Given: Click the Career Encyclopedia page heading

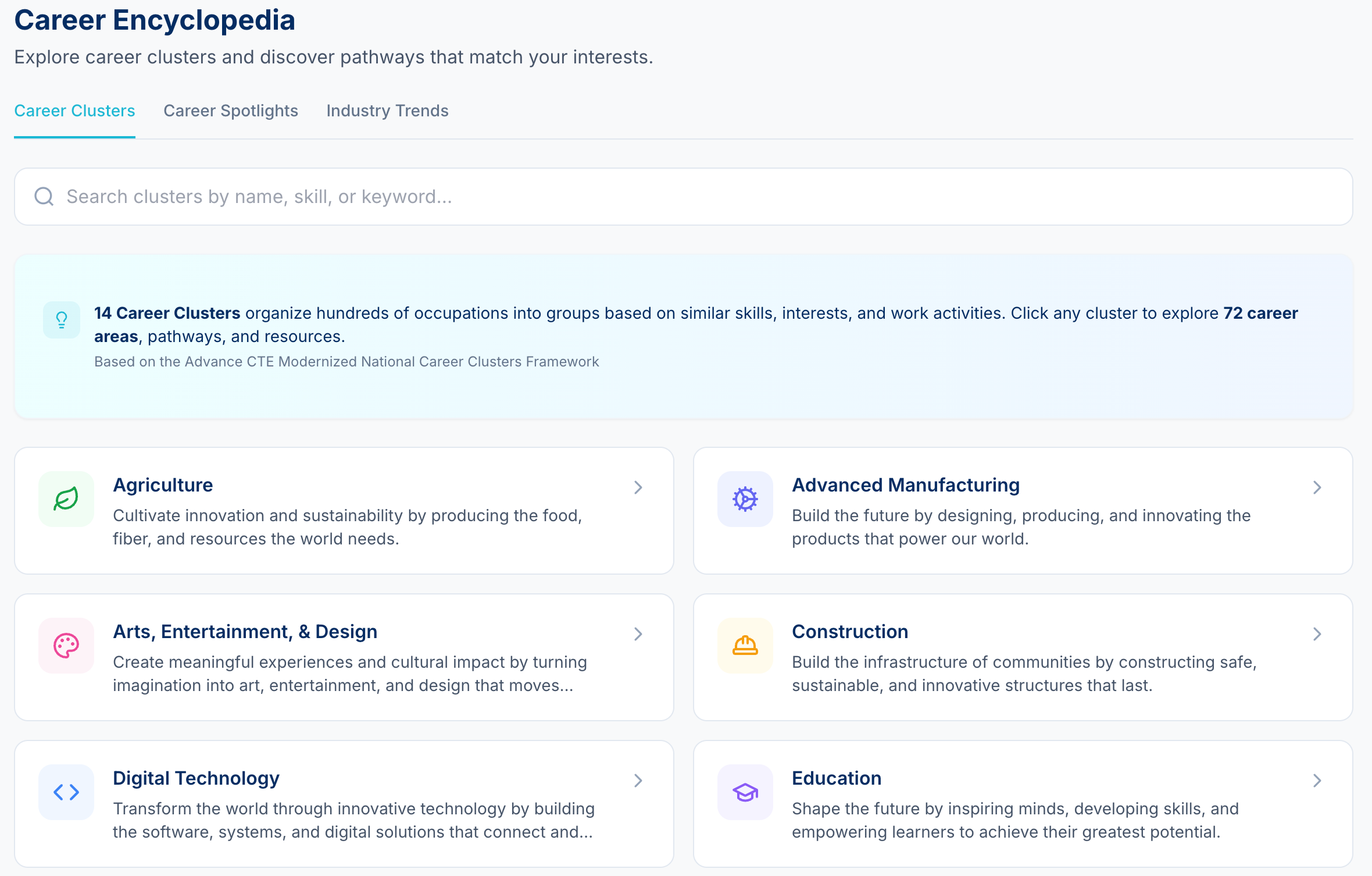Looking at the screenshot, I should (x=155, y=20).
